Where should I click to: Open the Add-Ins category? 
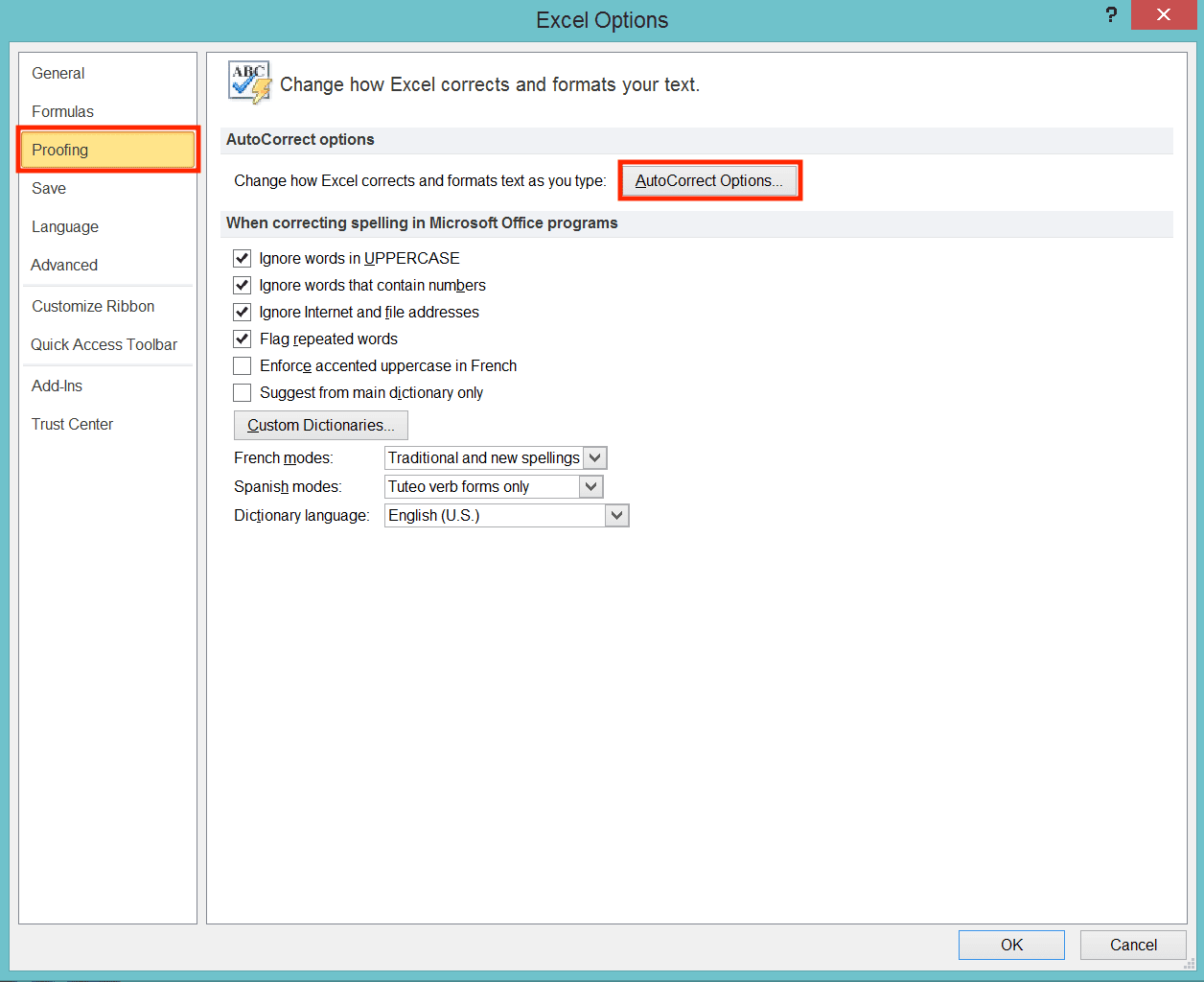[x=107, y=386]
